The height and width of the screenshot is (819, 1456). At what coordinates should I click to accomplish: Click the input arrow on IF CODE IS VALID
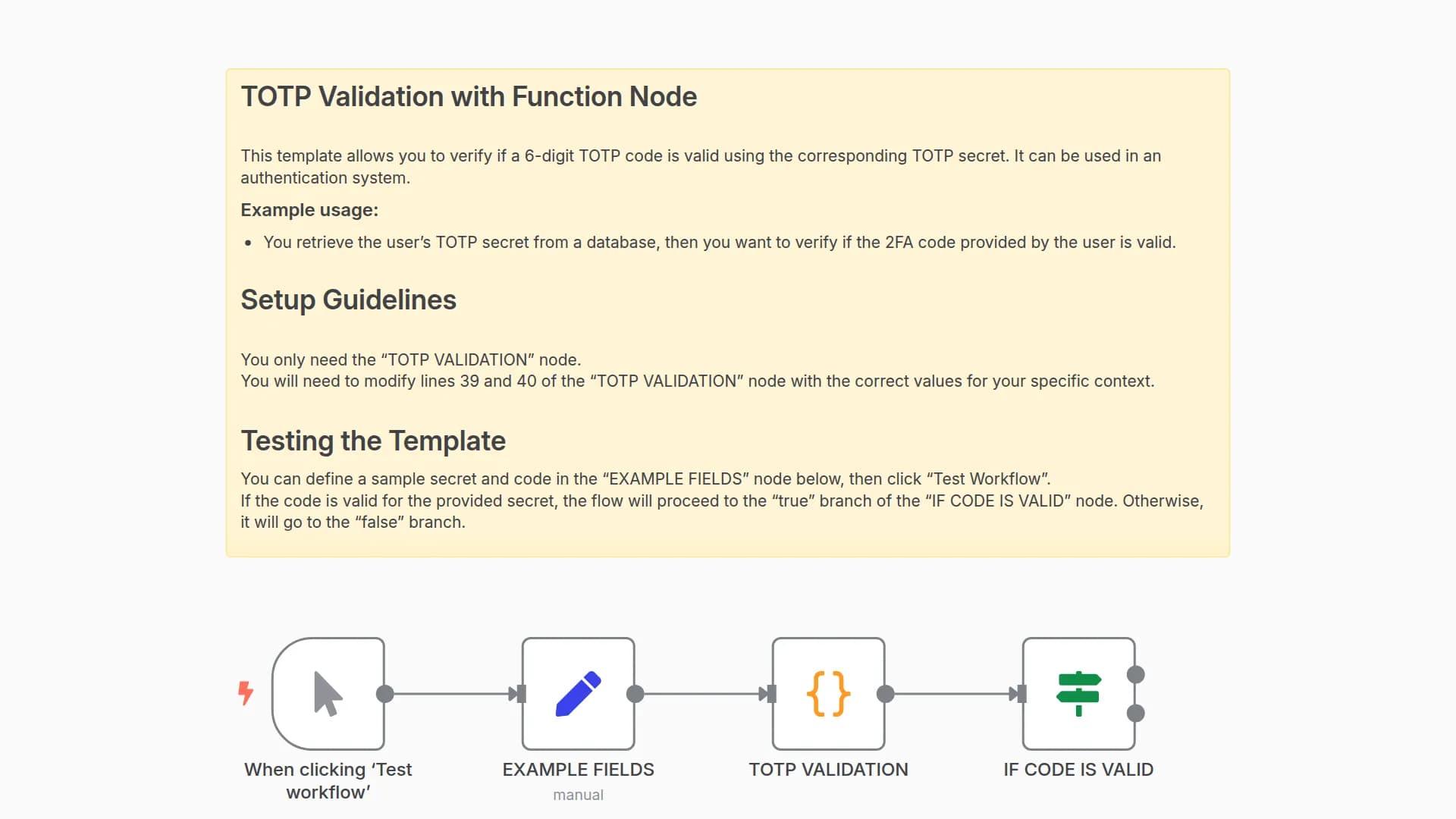1020,692
